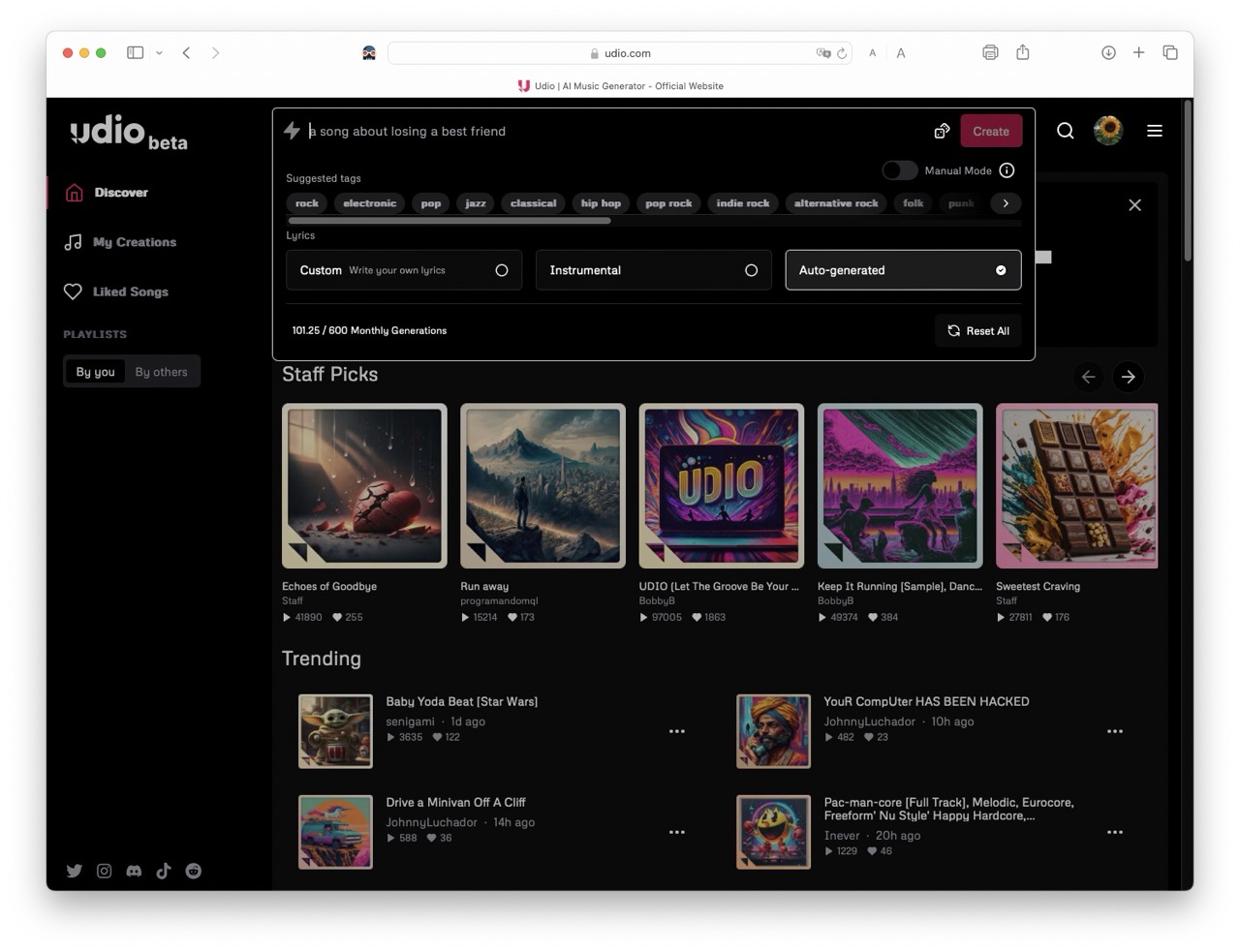The height and width of the screenshot is (952, 1240).
Task: Open Udio's Reddit community icon
Action: point(194,871)
